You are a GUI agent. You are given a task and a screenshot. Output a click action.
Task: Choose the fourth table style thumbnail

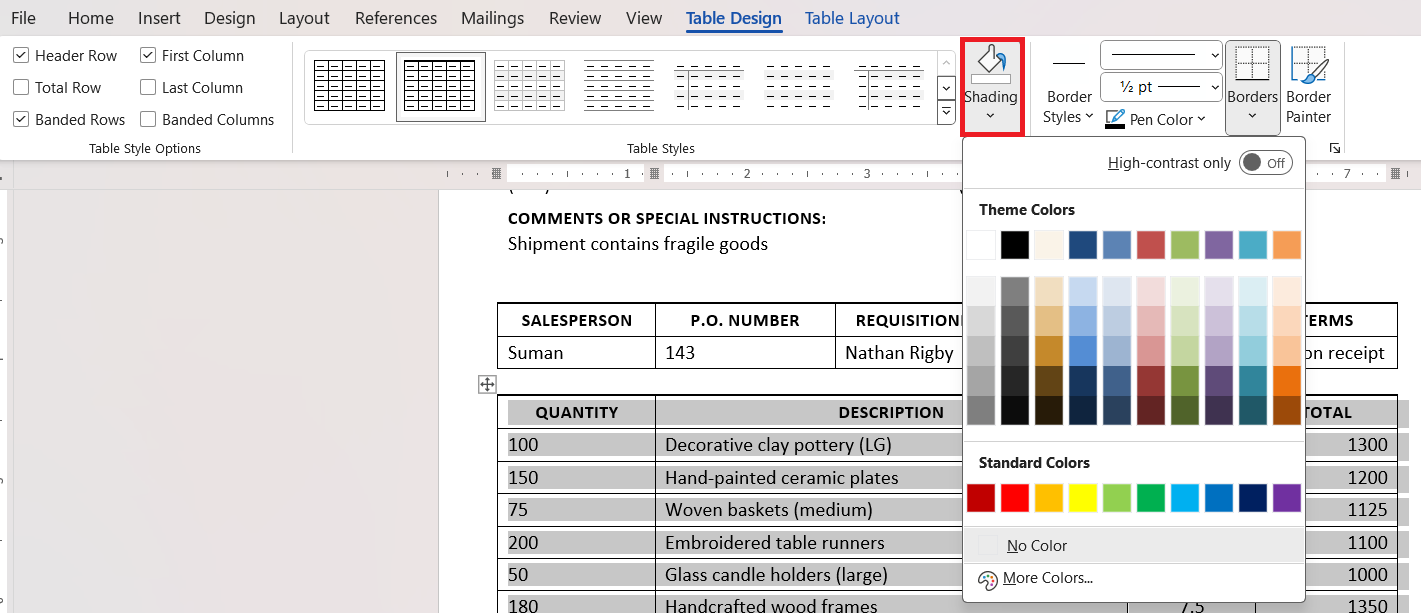coord(619,85)
